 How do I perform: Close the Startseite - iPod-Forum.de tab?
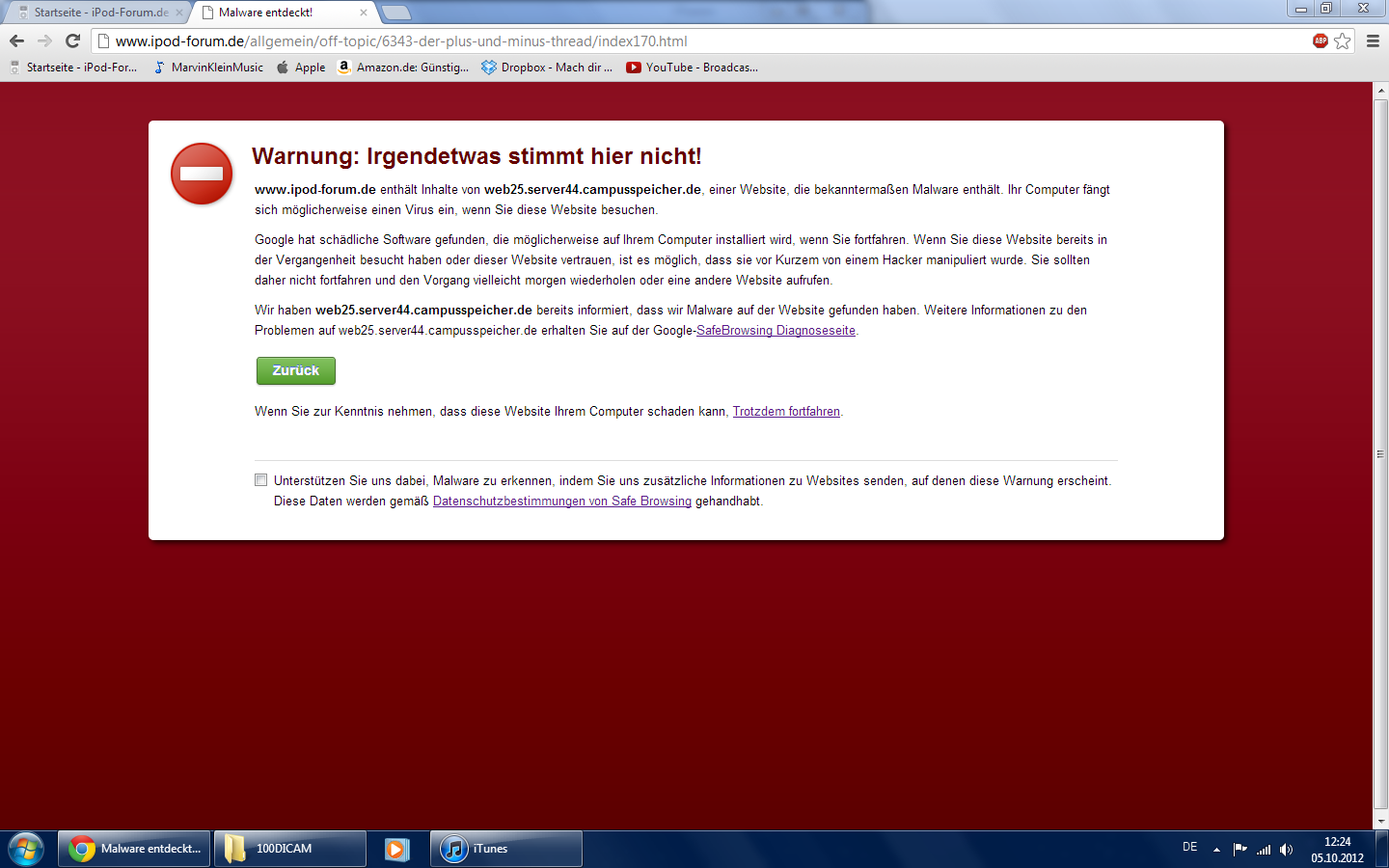178,13
